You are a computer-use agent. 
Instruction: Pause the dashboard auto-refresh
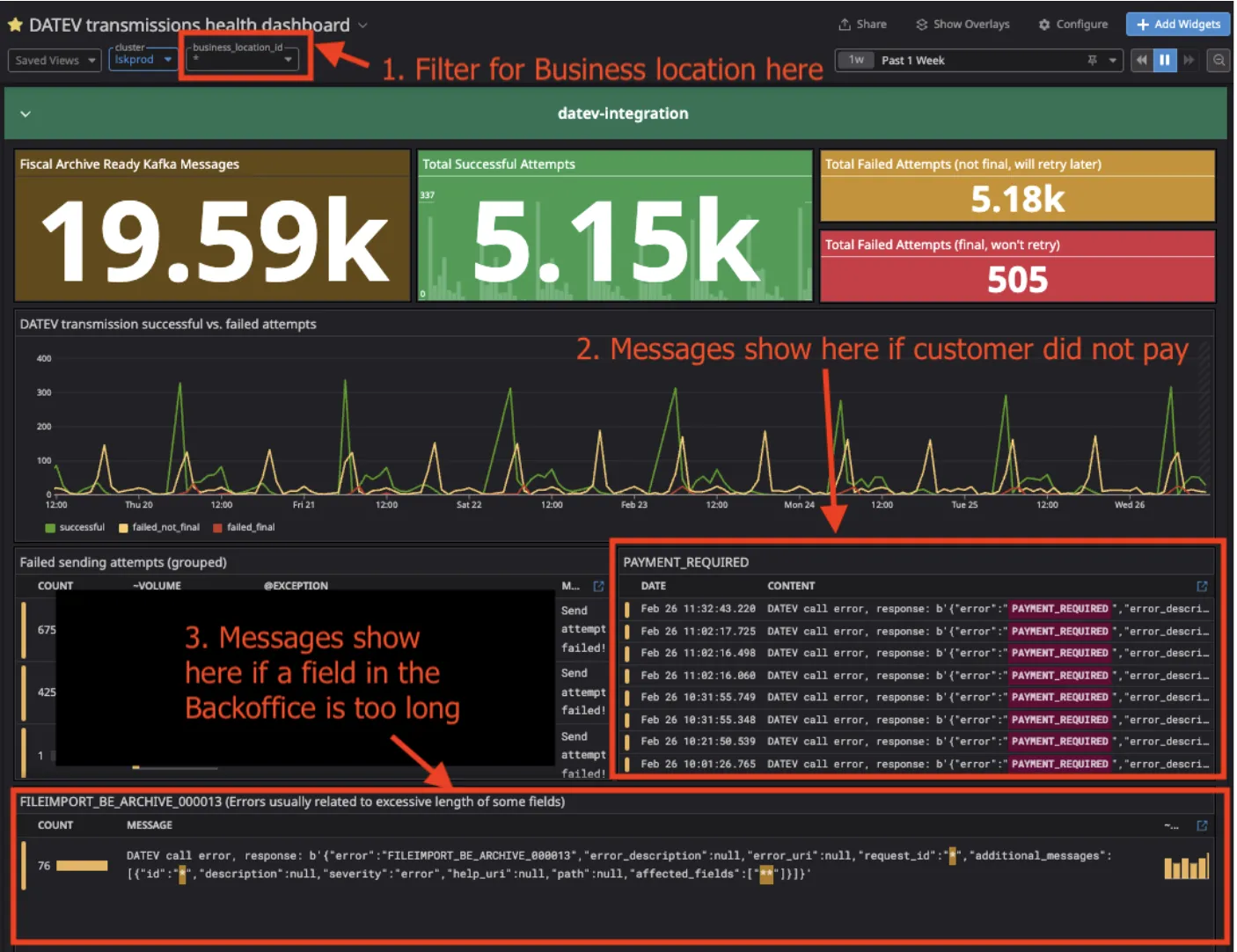pos(1164,60)
